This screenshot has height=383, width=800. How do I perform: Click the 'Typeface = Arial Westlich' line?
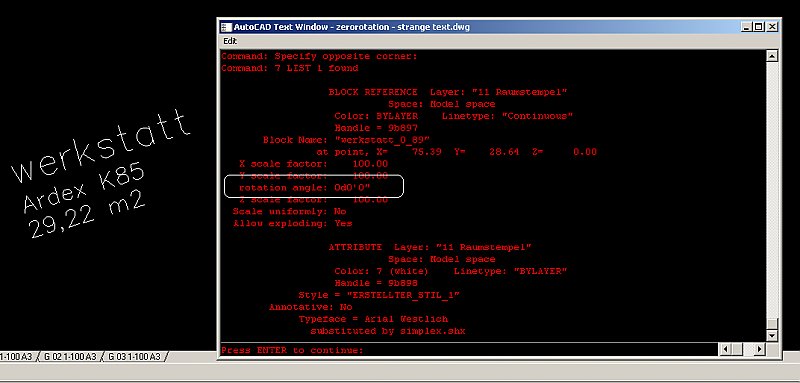click(373, 319)
